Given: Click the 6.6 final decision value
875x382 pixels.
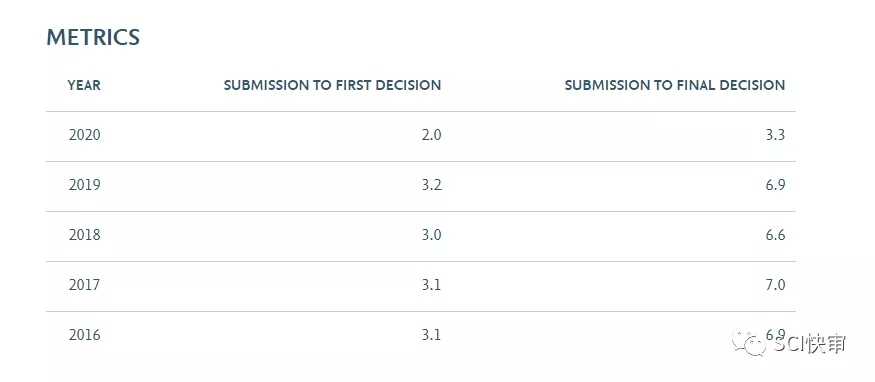Looking at the screenshot, I should pyautogui.click(x=776, y=235).
